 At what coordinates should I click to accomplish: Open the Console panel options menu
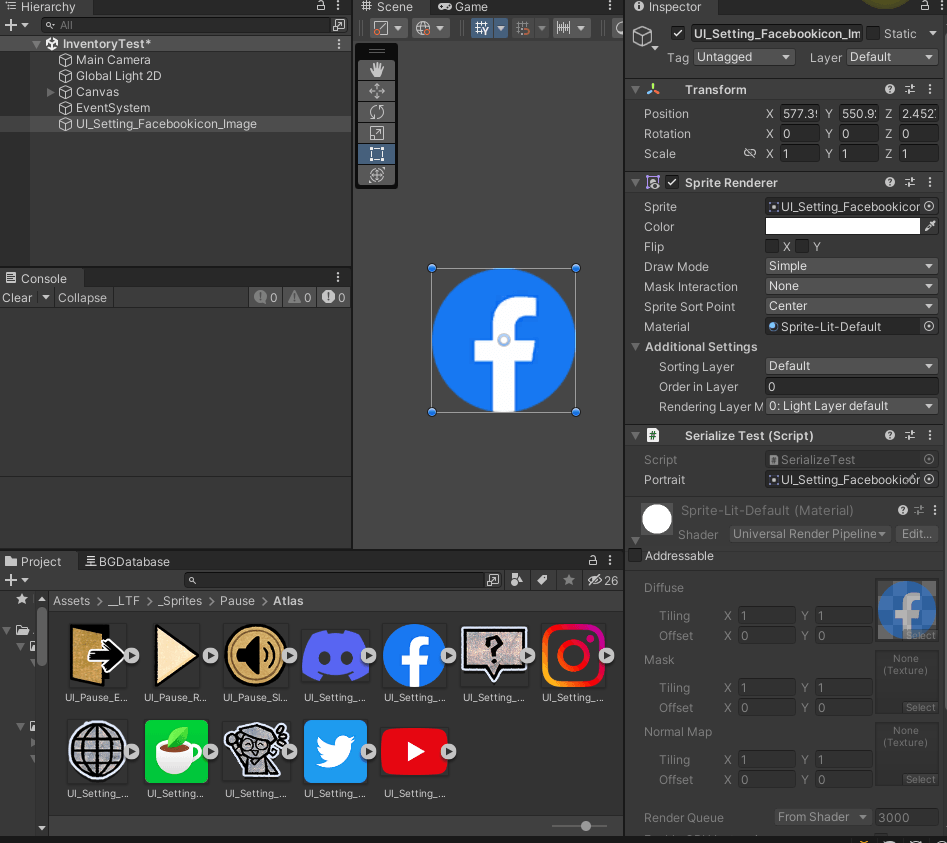click(338, 277)
